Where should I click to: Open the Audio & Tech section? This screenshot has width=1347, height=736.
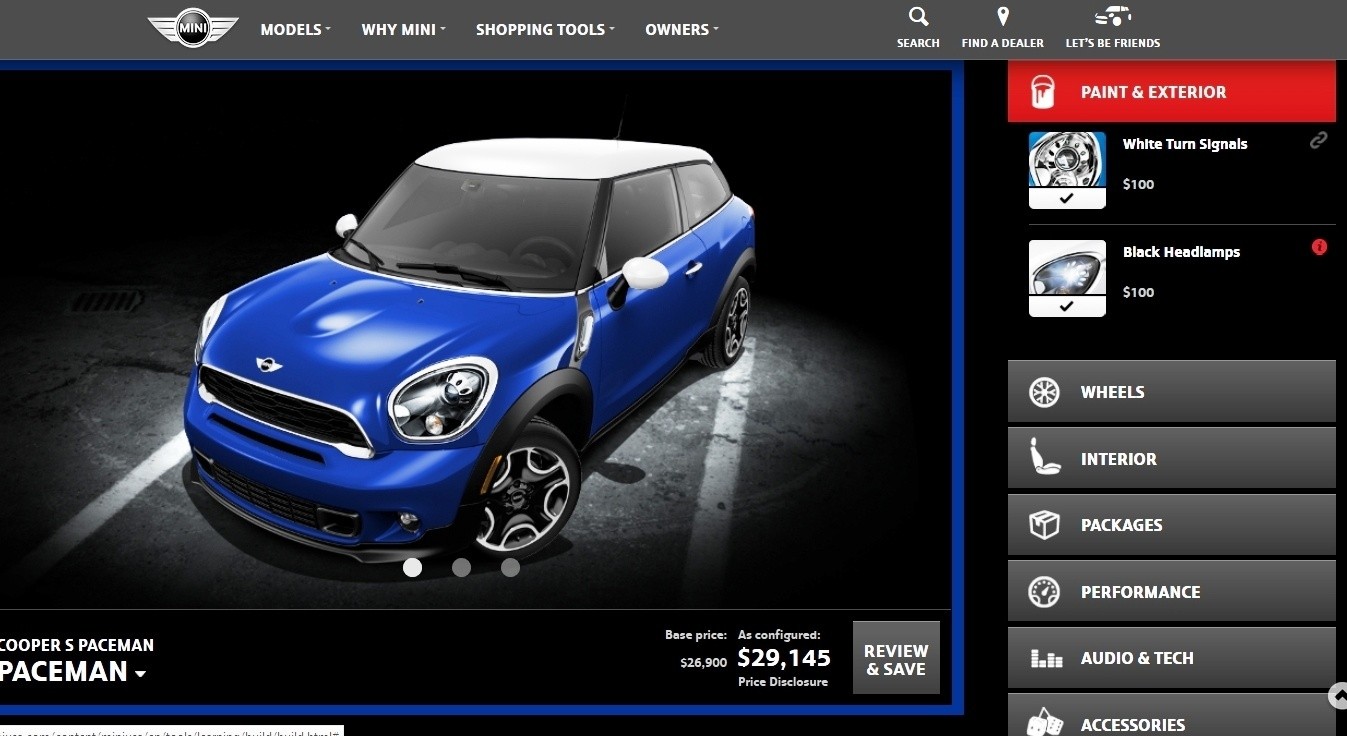[x=1172, y=658]
